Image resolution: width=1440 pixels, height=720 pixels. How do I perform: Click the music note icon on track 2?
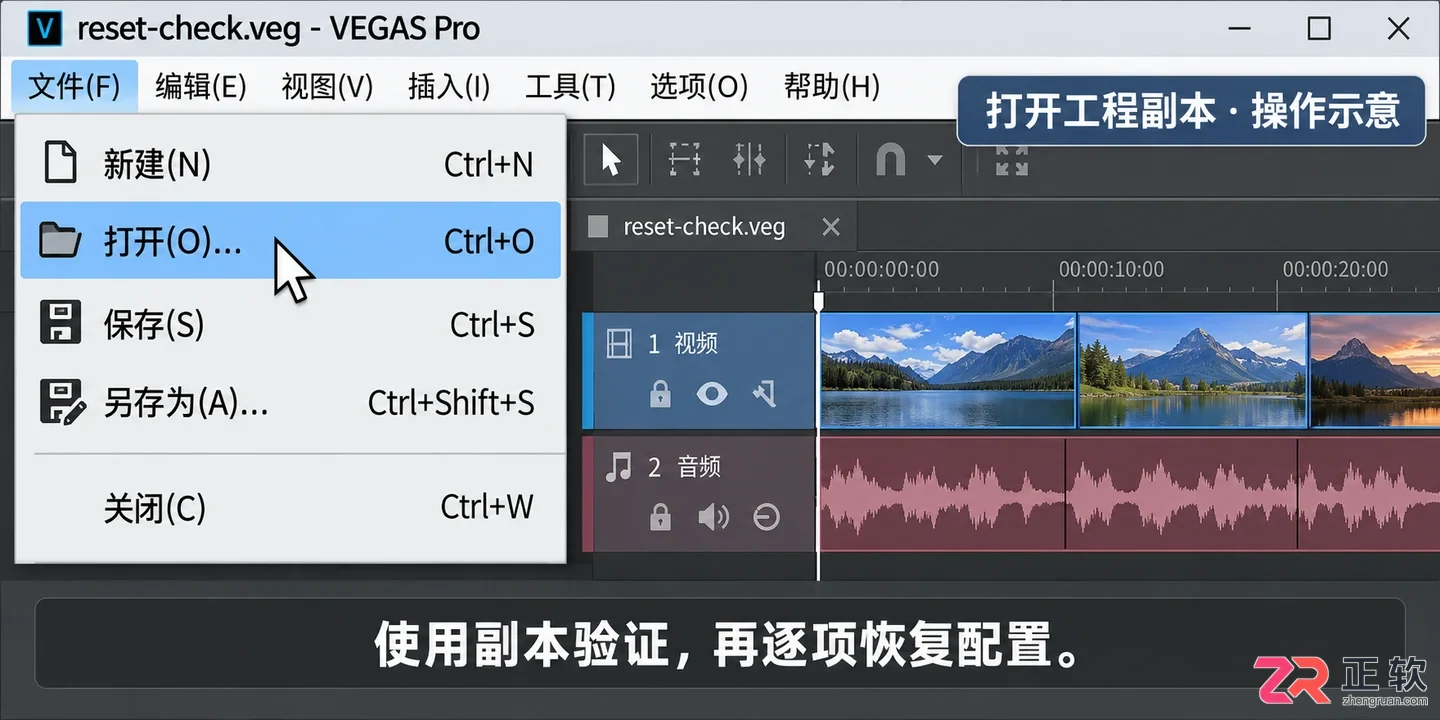(620, 467)
